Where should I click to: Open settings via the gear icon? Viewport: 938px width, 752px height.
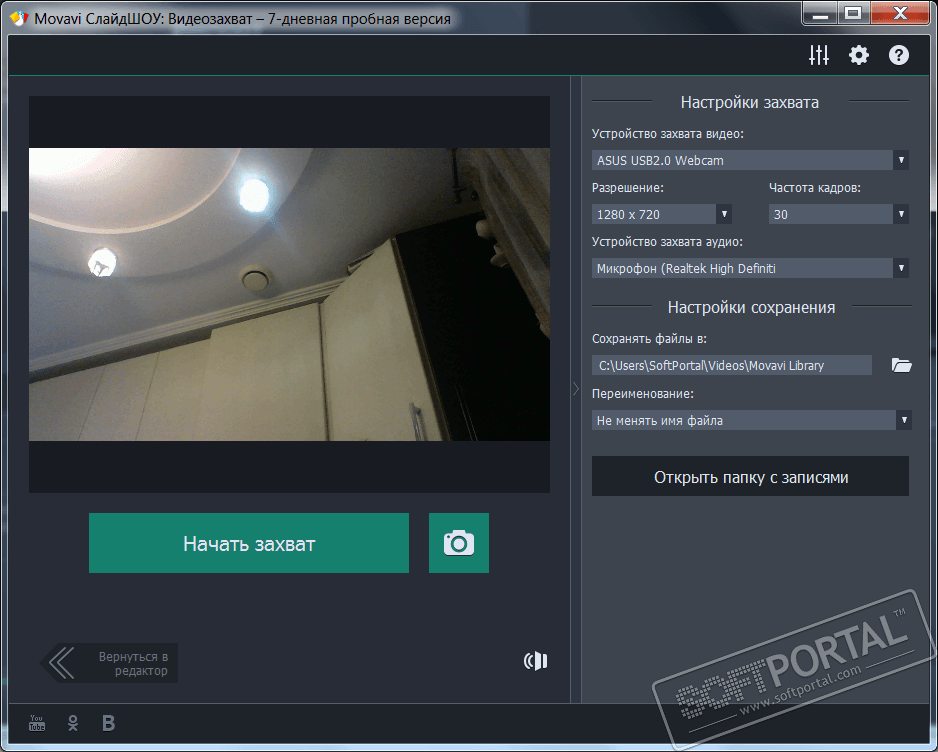[x=858, y=56]
